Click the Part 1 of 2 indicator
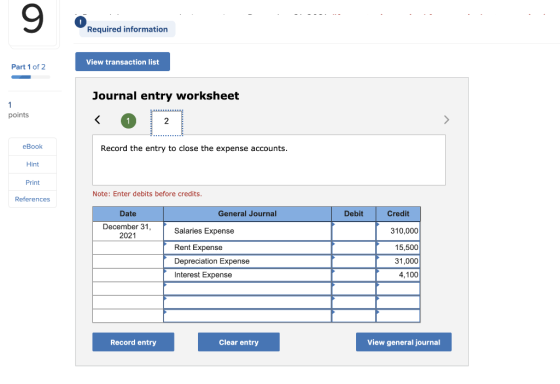 pos(28,67)
